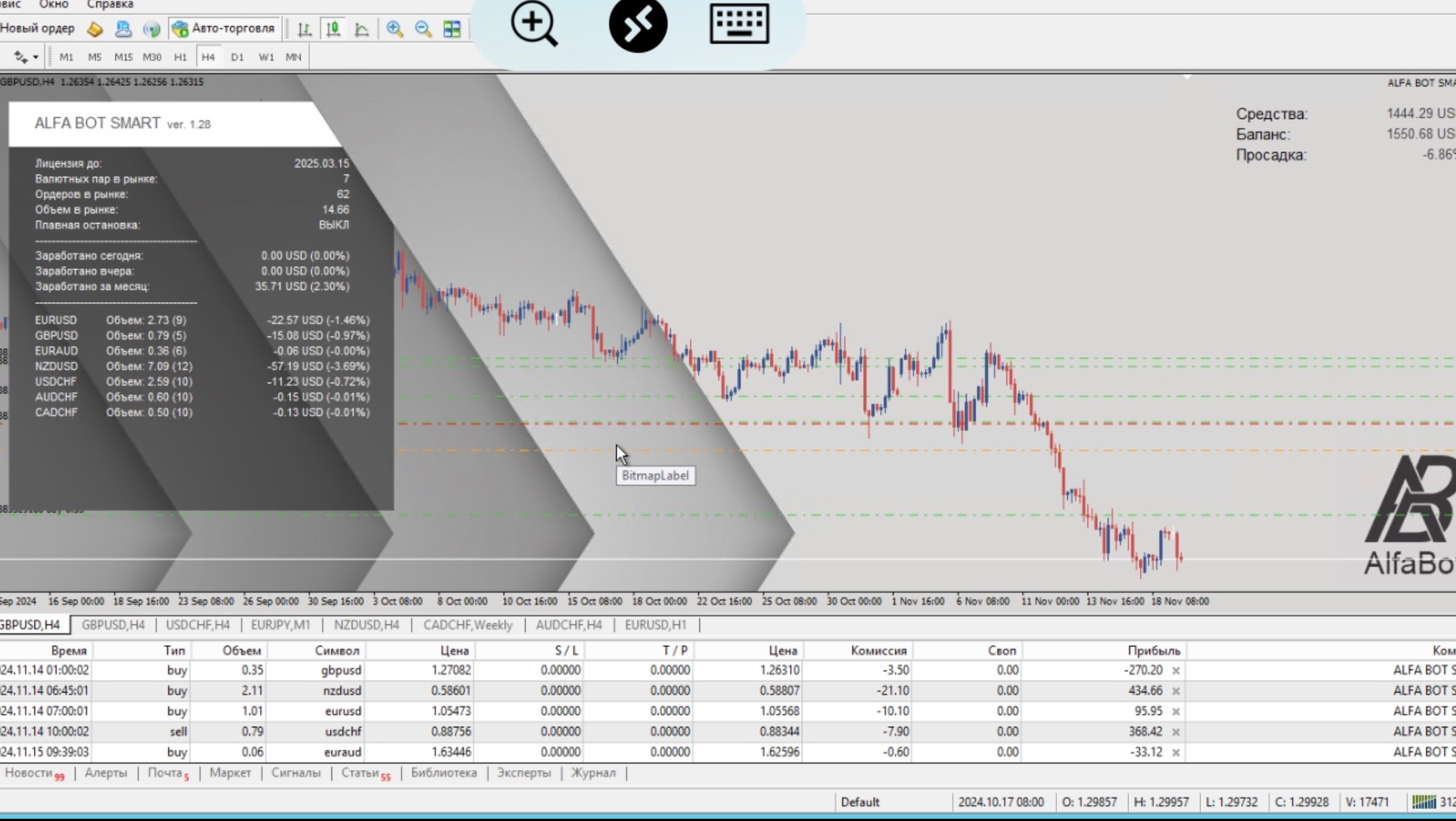Image resolution: width=1456 pixels, height=821 pixels.
Task: Close the nzdusd order with x
Action: 1176,691
